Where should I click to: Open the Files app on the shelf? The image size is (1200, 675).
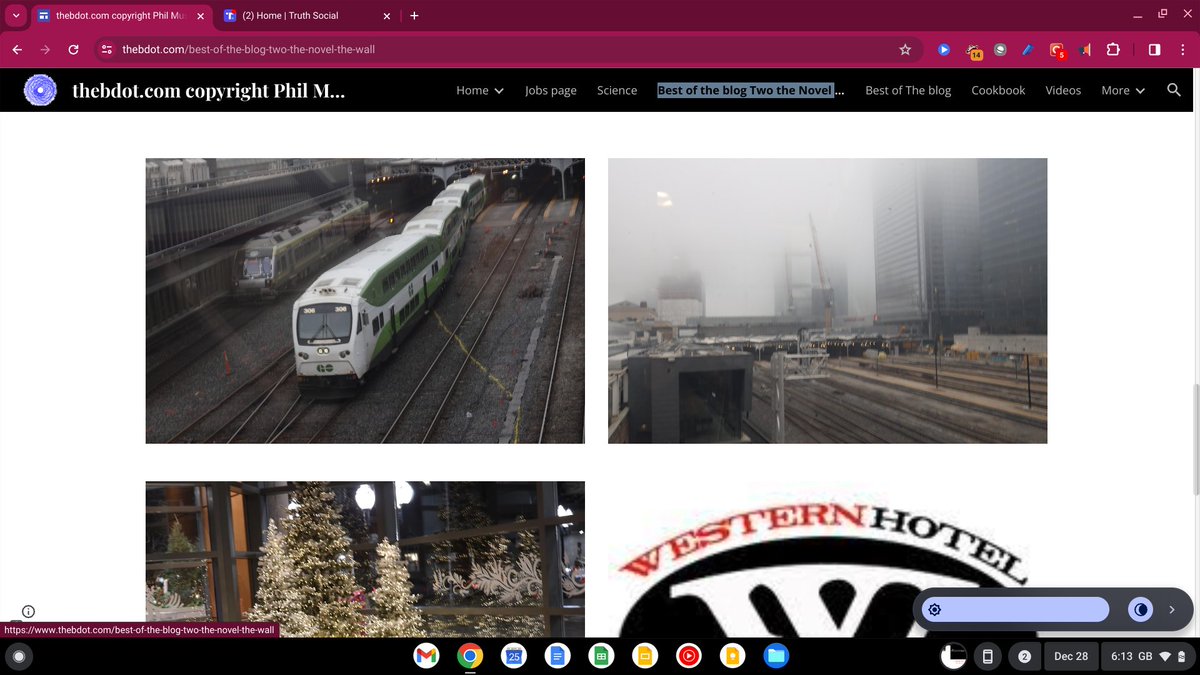click(x=777, y=656)
